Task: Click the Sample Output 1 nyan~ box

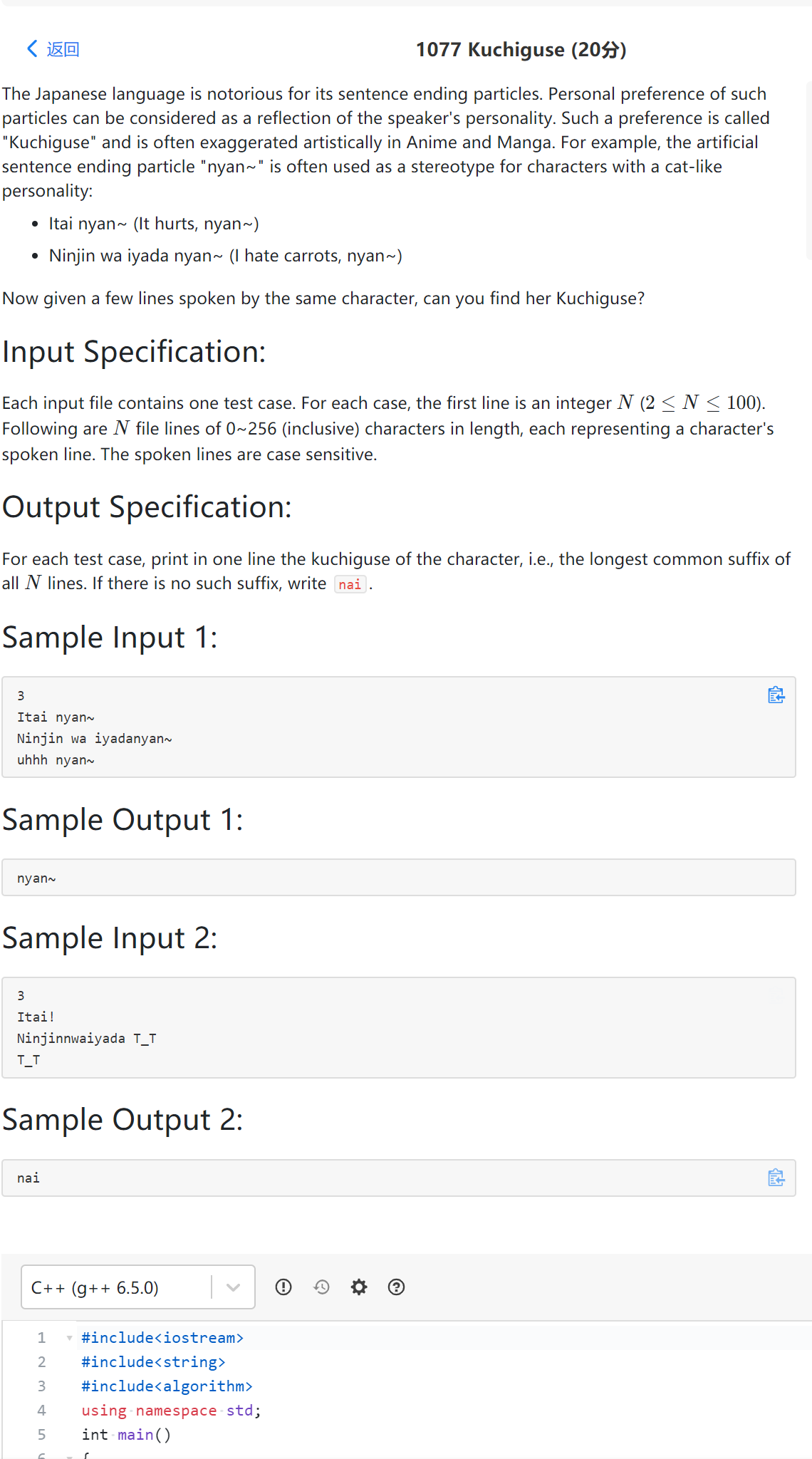Action: pos(399,877)
